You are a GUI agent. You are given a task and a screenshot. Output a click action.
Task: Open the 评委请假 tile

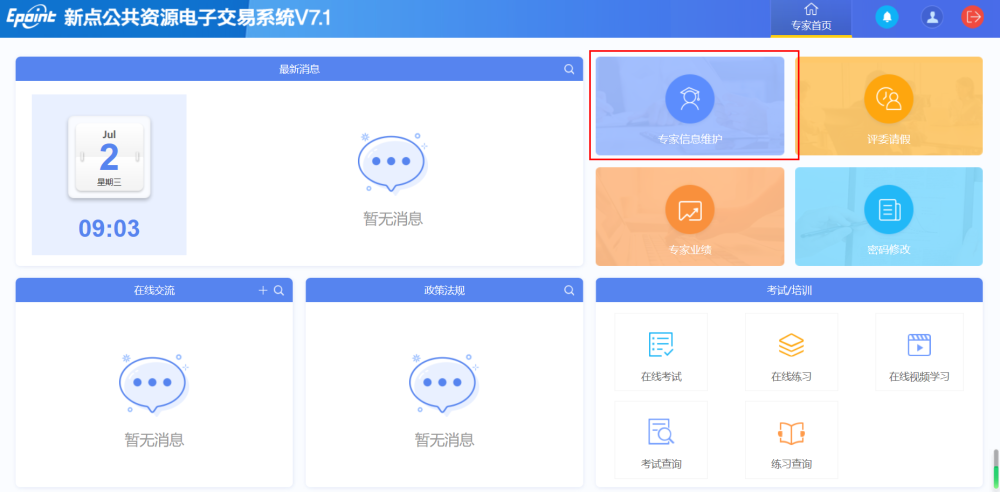888,107
